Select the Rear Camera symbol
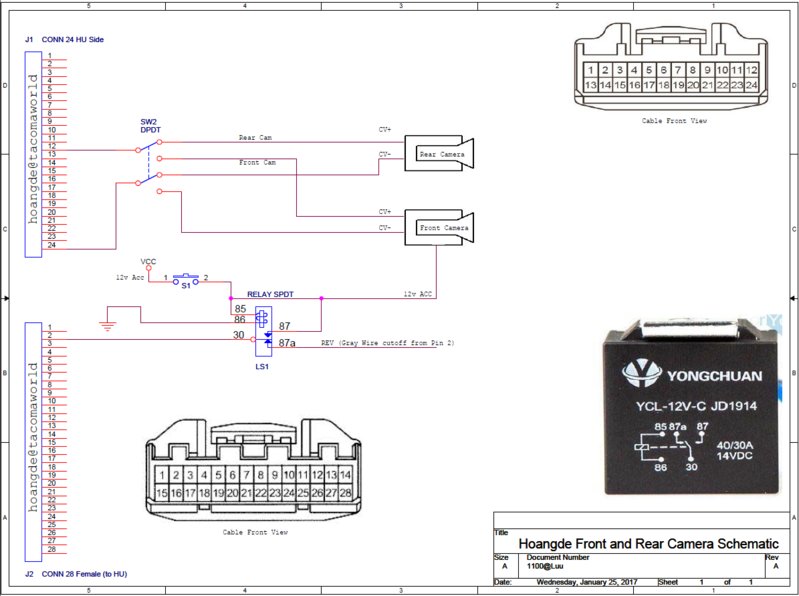The width and height of the screenshot is (799, 596). 439,153
